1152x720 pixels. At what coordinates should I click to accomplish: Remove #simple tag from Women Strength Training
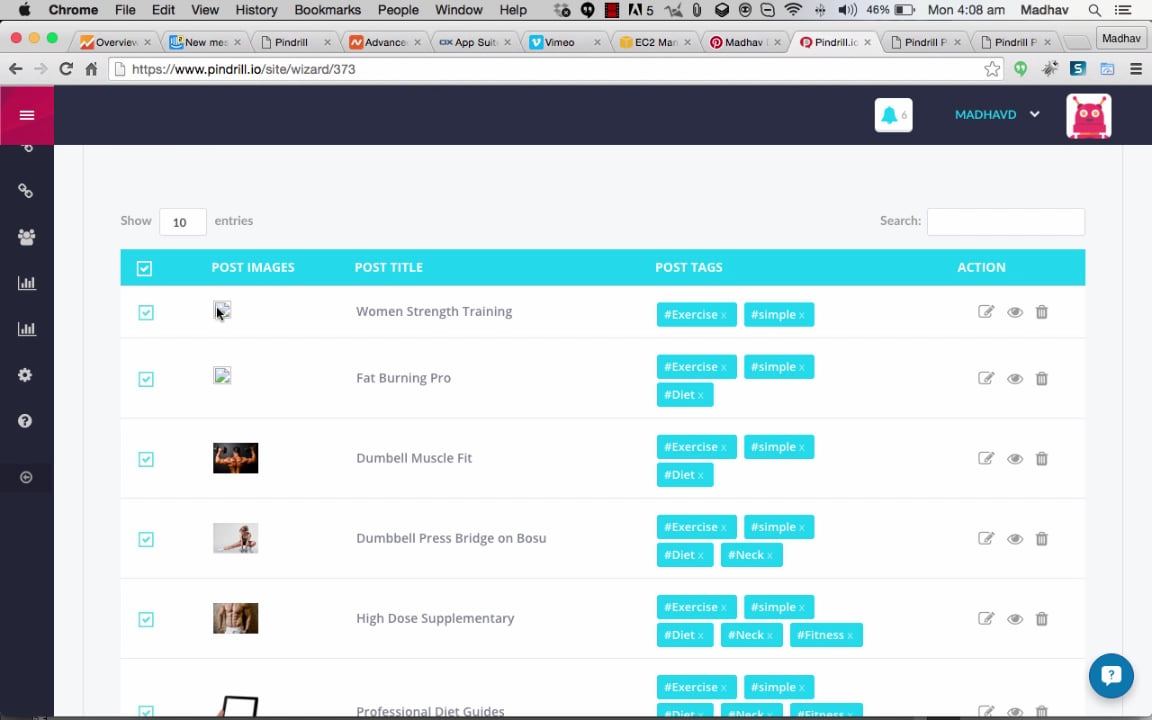[802, 316]
